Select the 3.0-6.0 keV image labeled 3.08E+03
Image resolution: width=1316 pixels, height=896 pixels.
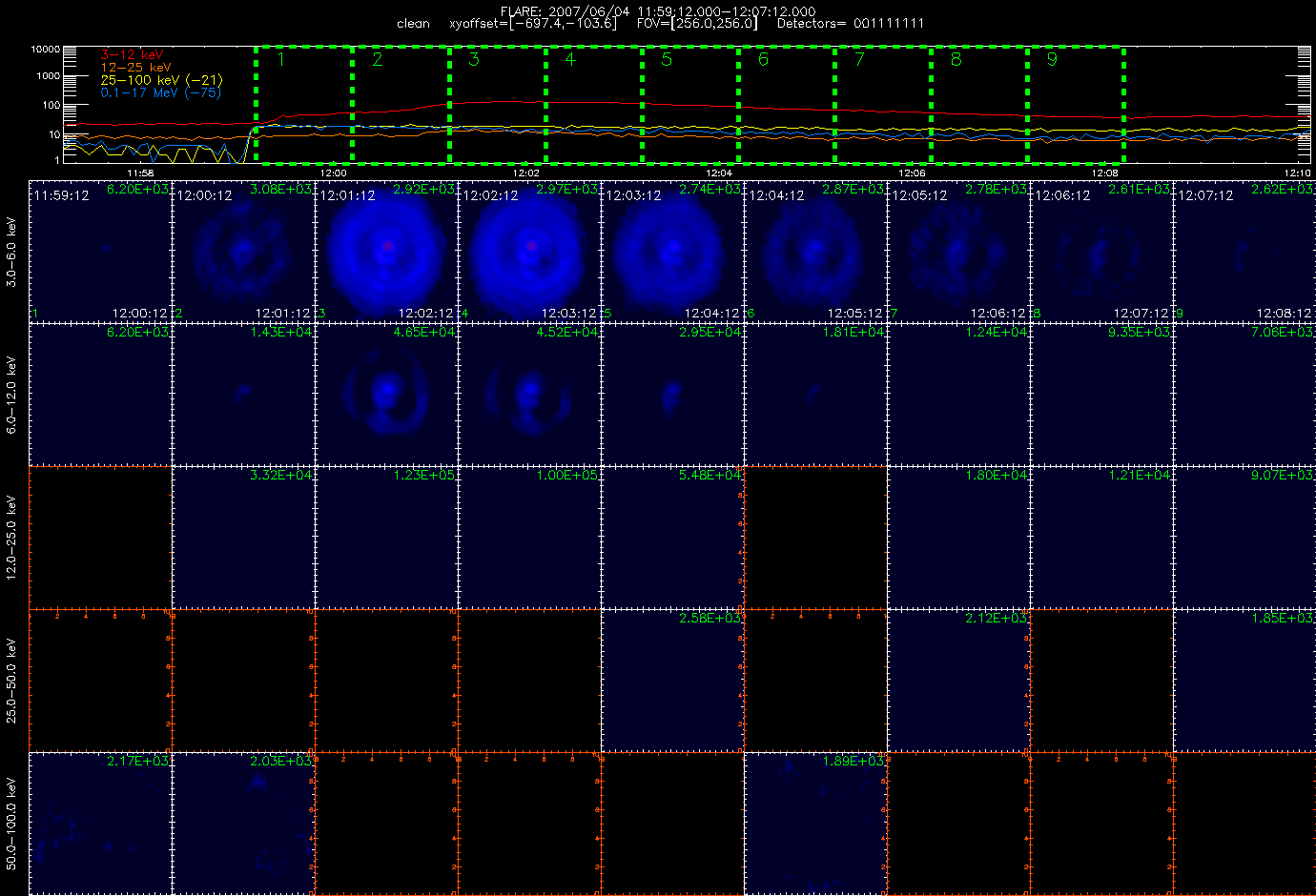[x=244, y=251]
